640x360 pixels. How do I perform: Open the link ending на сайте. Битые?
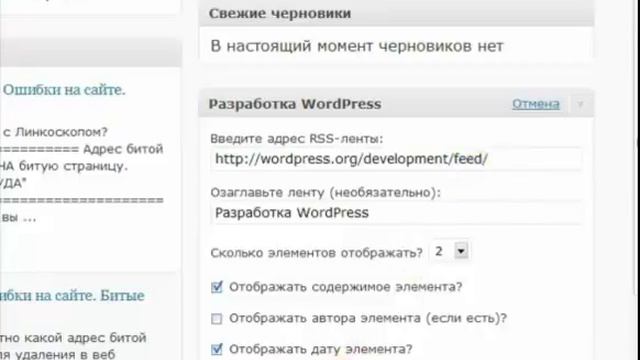[72, 296]
